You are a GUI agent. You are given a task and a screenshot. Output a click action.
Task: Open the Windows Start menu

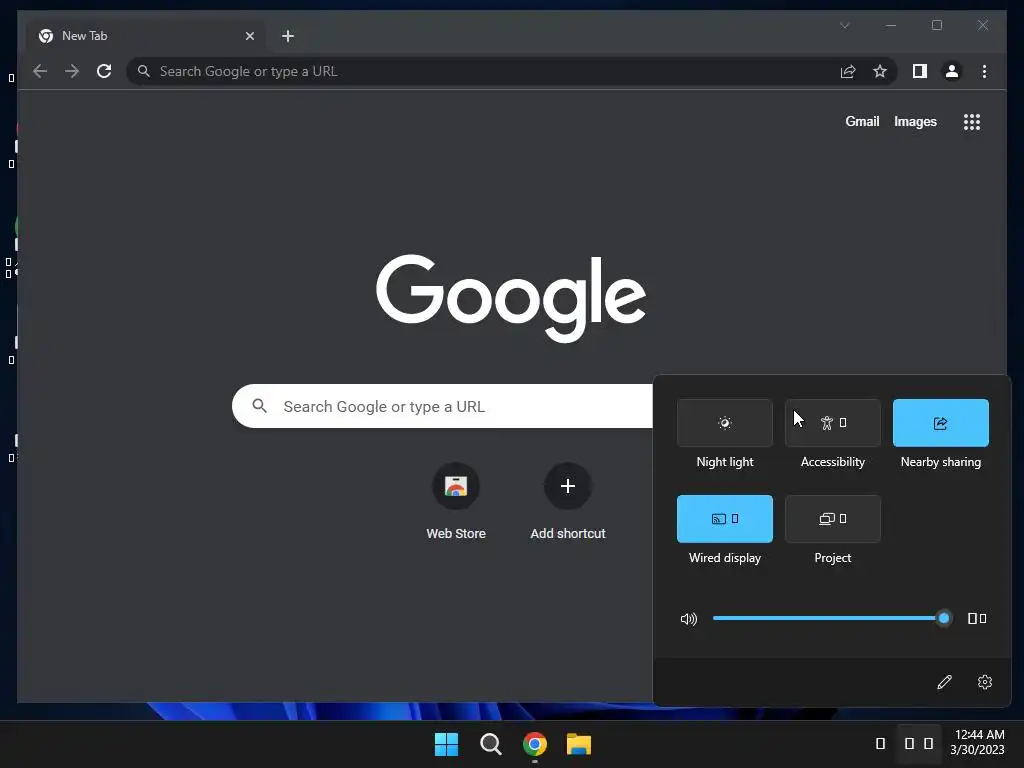tap(447, 744)
